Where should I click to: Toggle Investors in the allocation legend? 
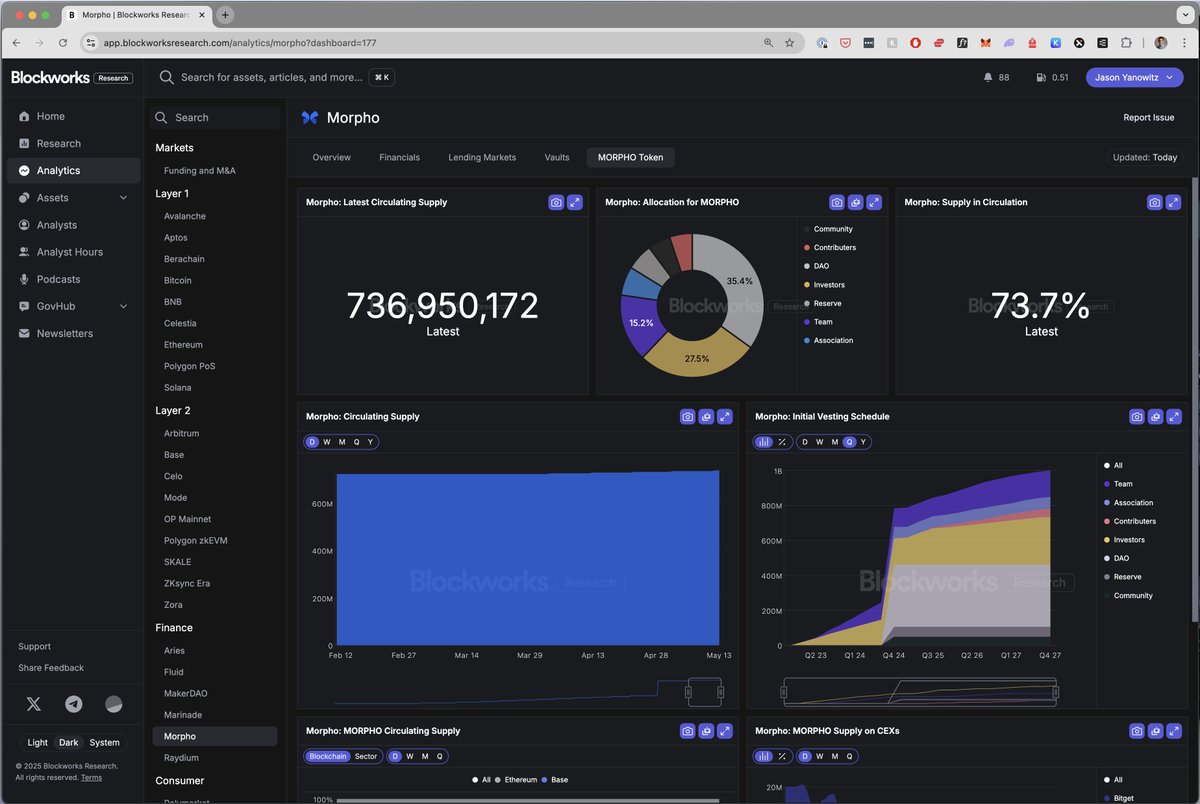click(824, 285)
